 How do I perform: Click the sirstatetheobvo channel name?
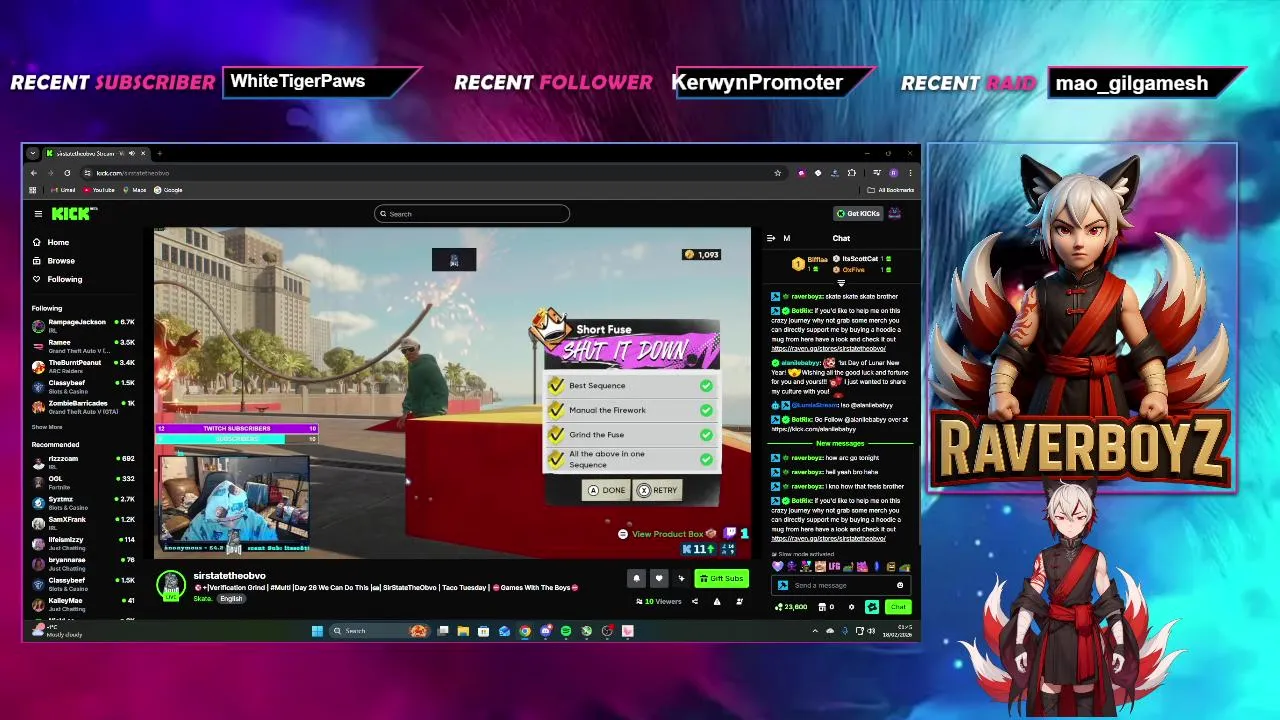point(229,576)
